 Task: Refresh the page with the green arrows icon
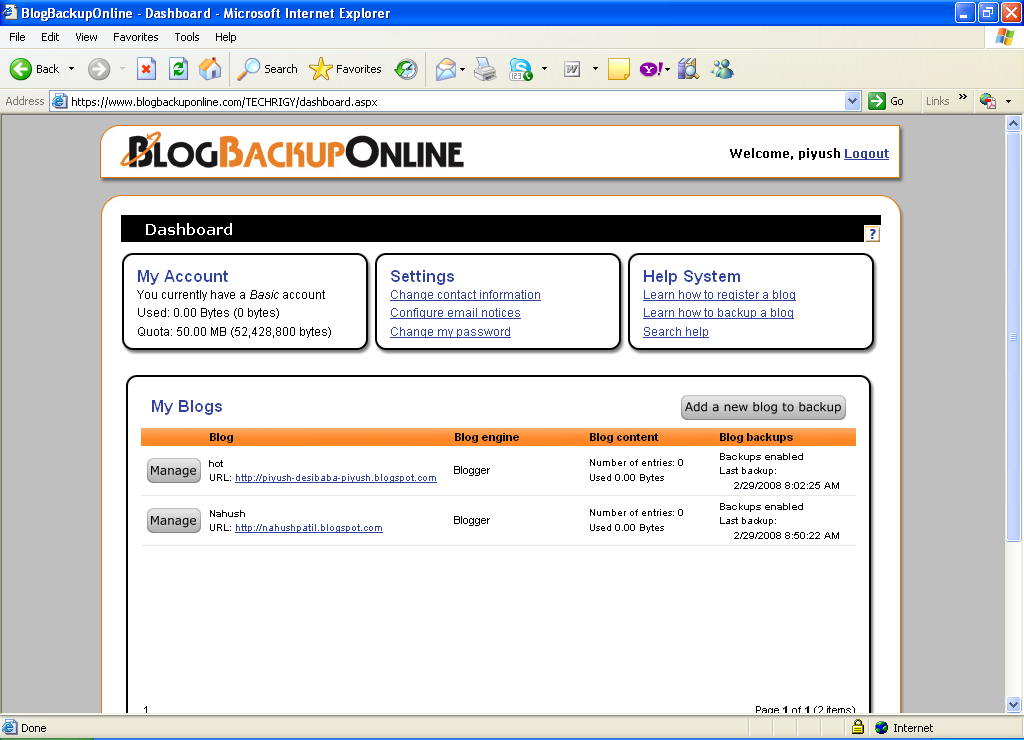pos(178,69)
